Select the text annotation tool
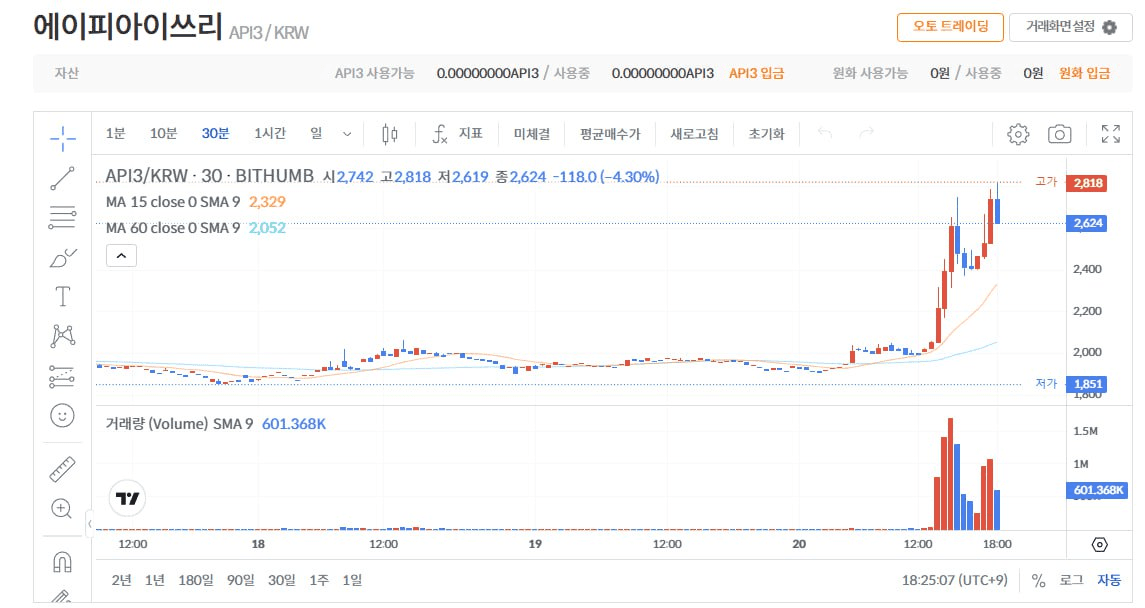Image resolution: width=1145 pixels, height=608 pixels. [63, 296]
